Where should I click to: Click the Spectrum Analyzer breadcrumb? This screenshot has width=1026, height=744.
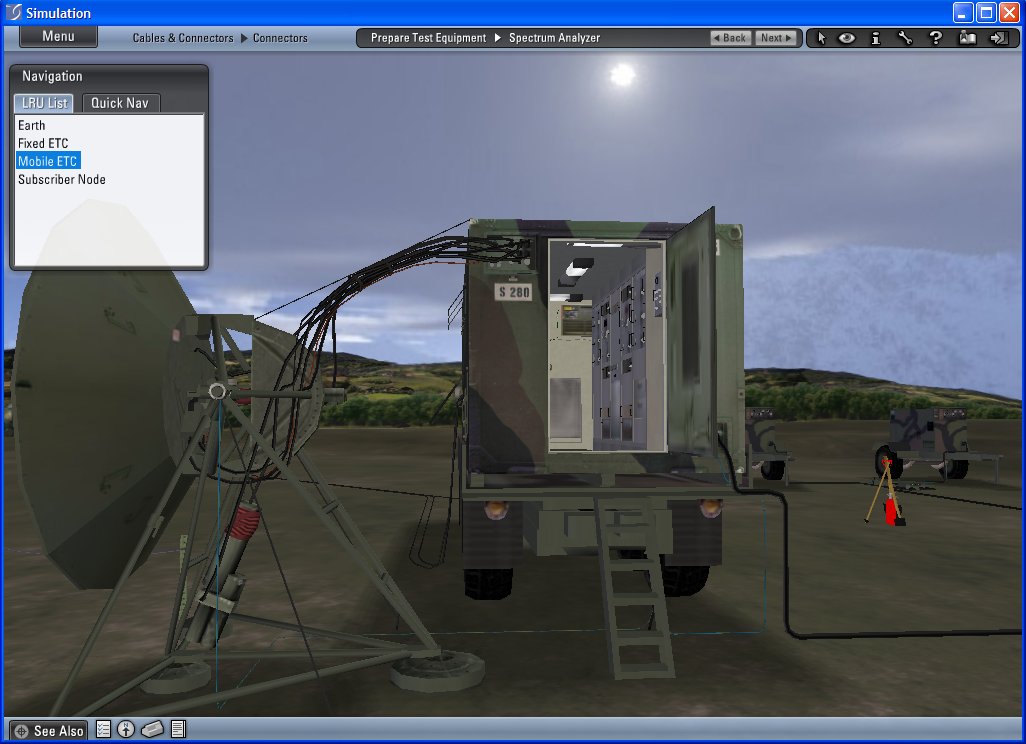tap(554, 38)
